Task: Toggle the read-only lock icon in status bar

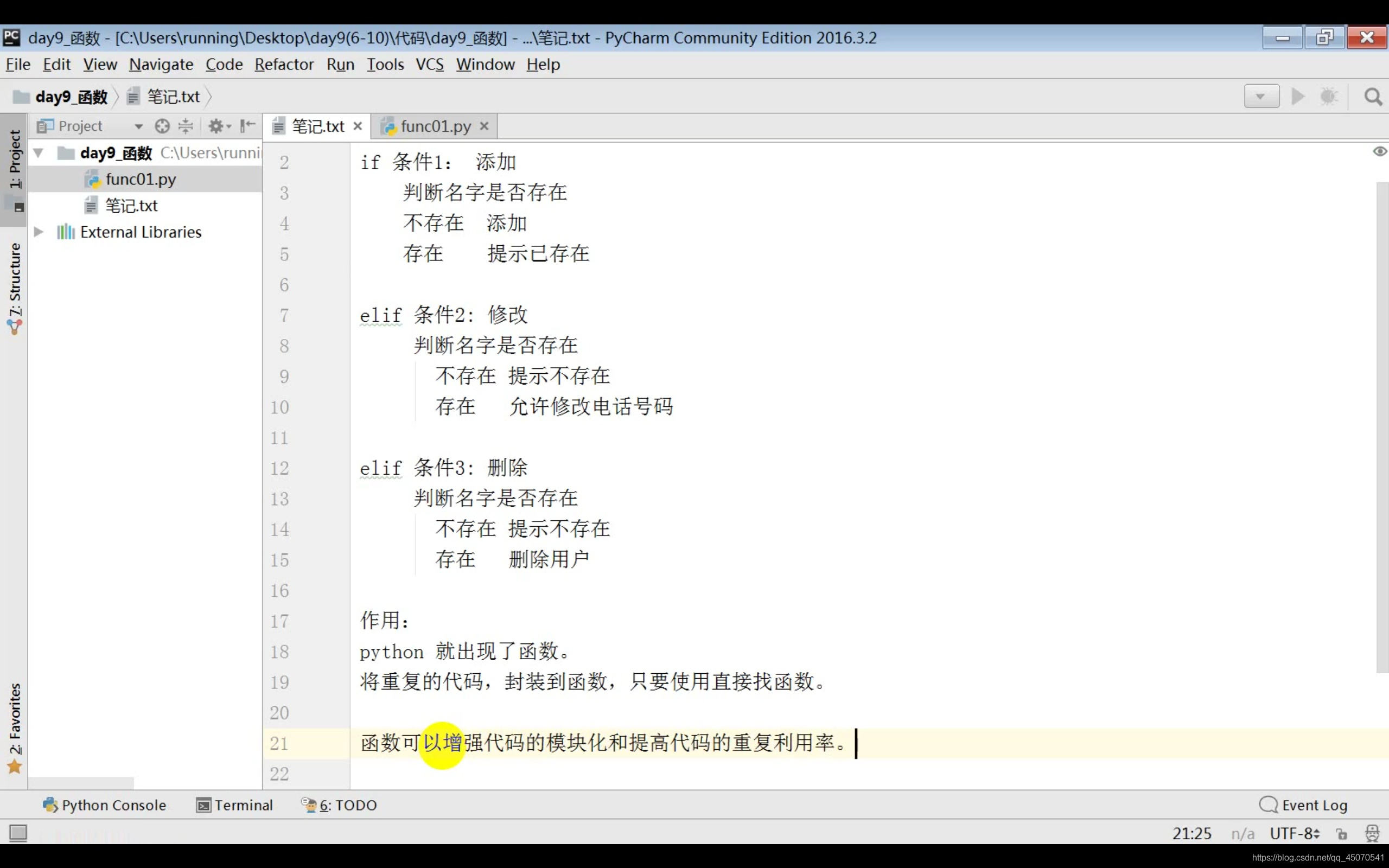Action: point(1341,834)
